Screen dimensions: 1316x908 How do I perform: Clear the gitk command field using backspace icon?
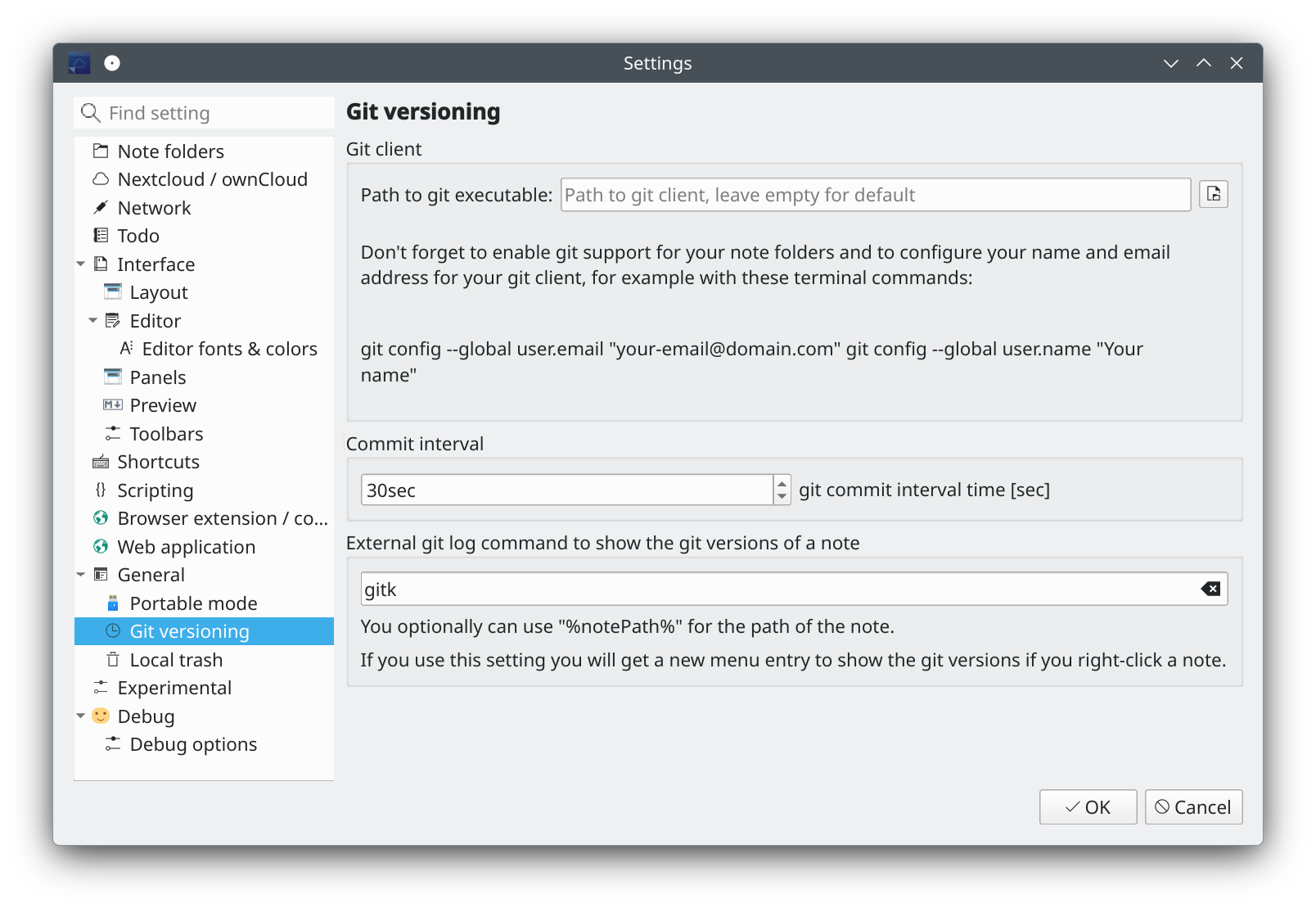(1209, 588)
